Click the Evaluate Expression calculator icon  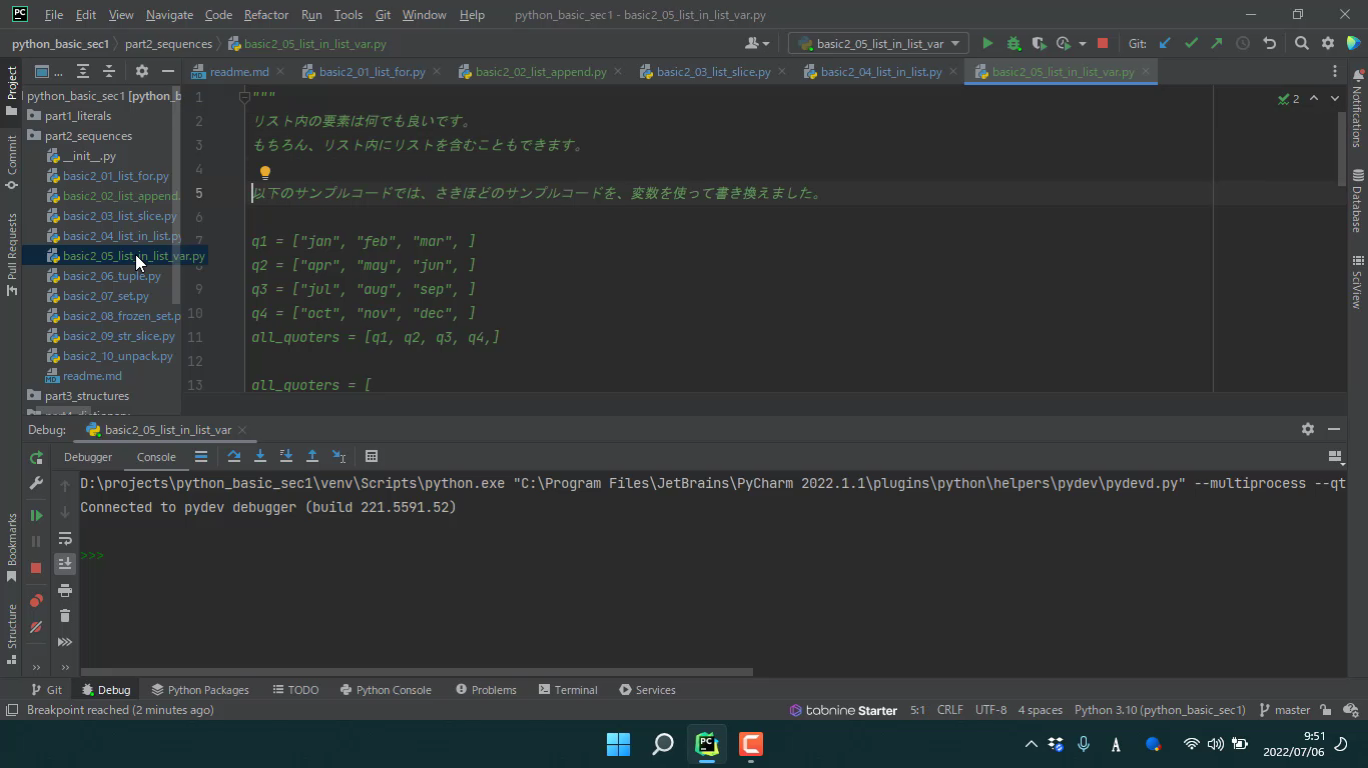pyautogui.click(x=371, y=456)
